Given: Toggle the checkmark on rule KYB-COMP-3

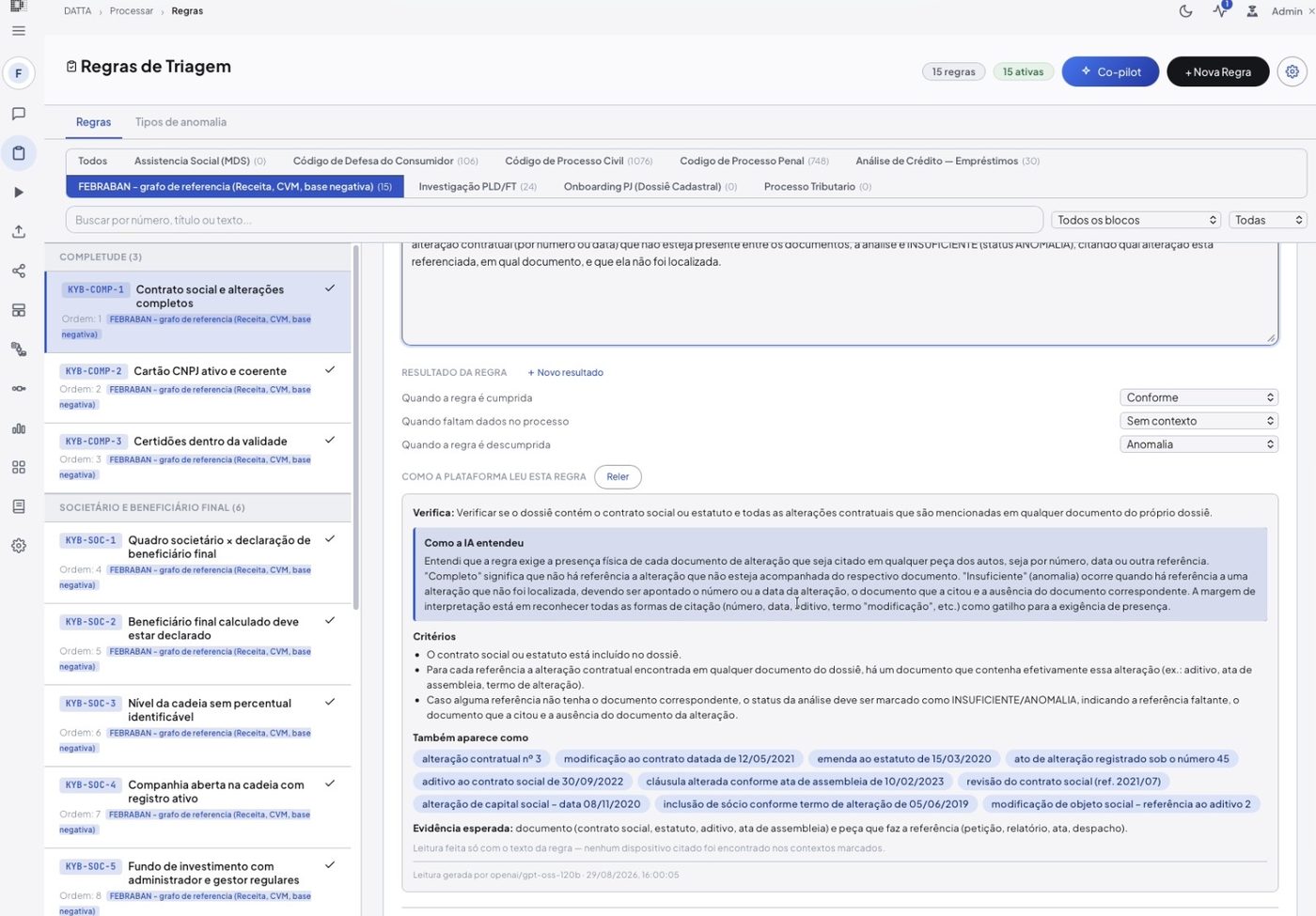Looking at the screenshot, I should click(x=330, y=440).
